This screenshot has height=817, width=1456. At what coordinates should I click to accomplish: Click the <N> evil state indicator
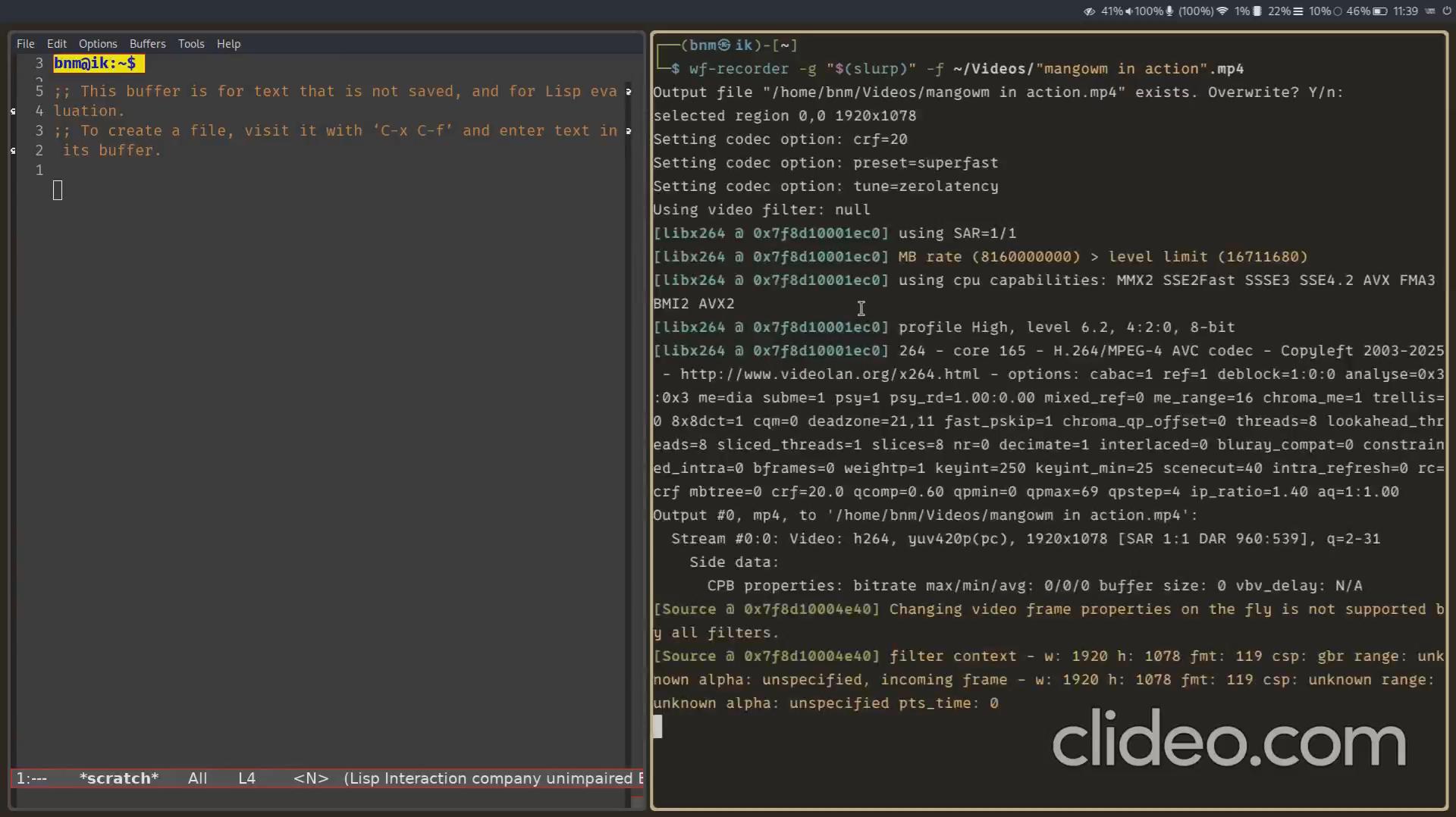click(311, 778)
